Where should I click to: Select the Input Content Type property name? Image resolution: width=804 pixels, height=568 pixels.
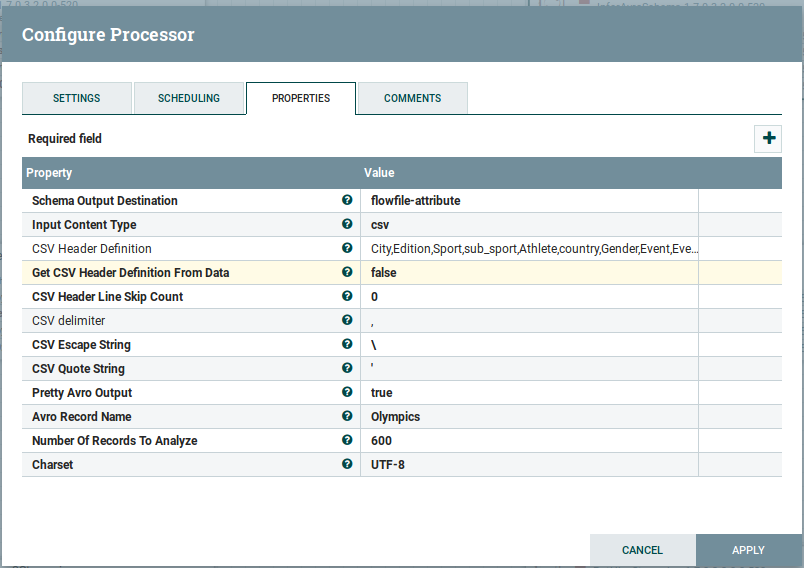84,225
